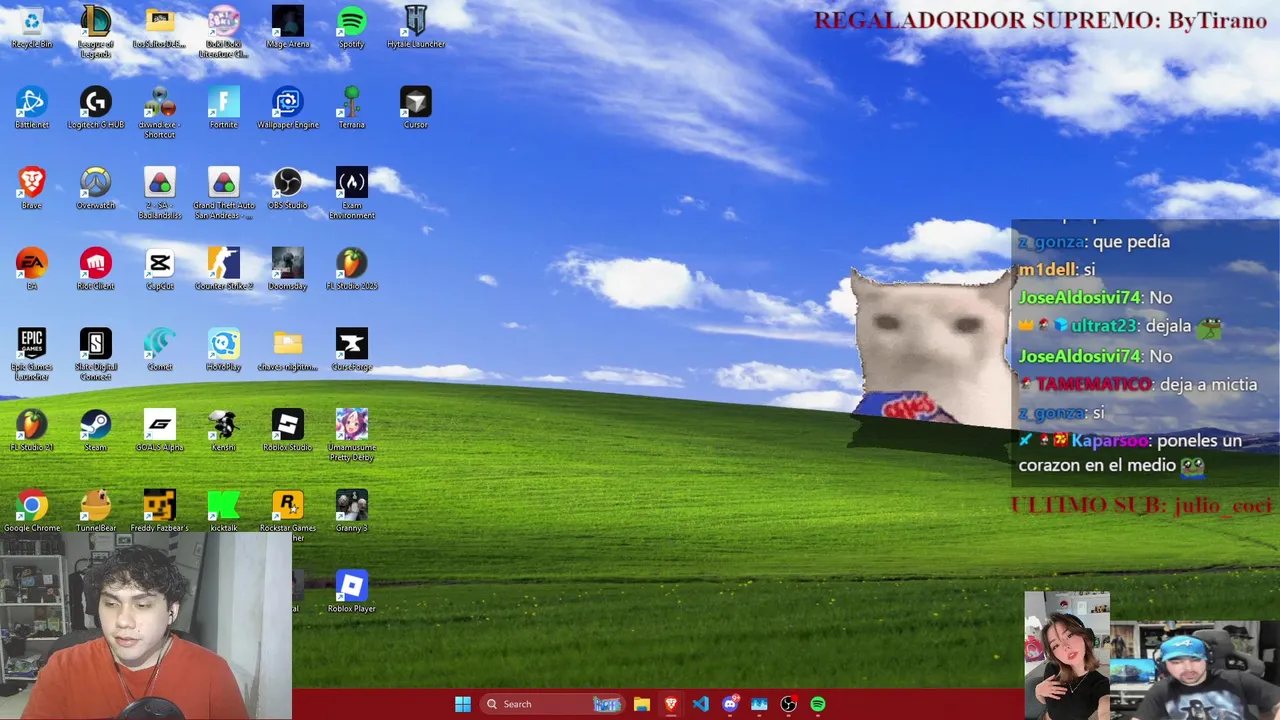
Task: Launch the Comet browser shortcut
Action: tap(160, 350)
